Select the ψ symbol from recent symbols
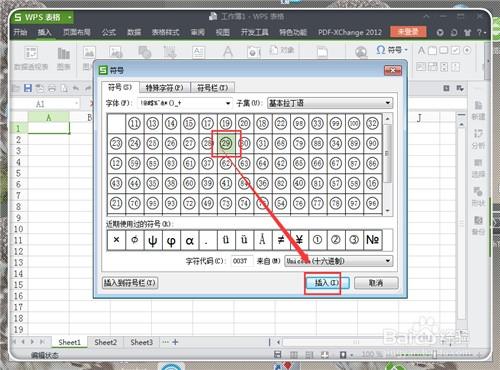The height and width of the screenshot is (370, 500). point(153,240)
